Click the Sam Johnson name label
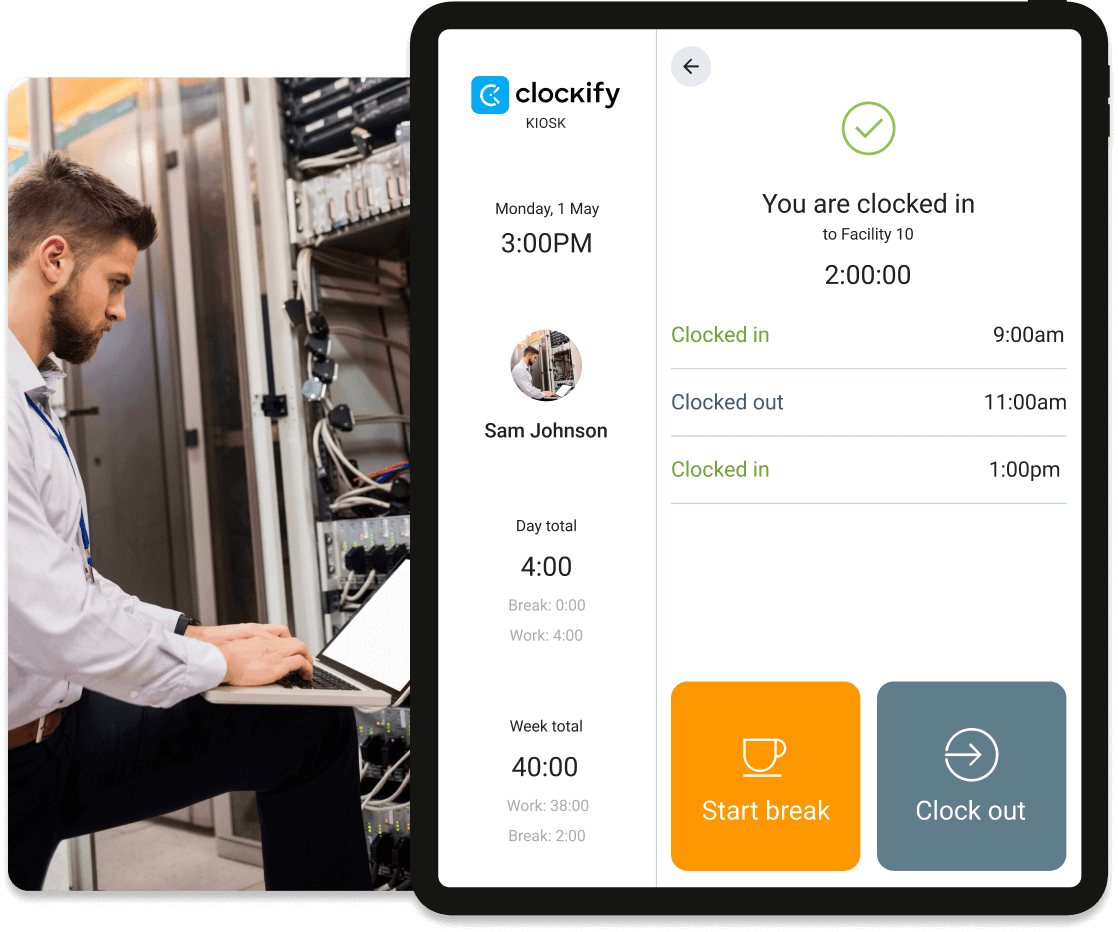The image size is (1118, 932). (545, 431)
